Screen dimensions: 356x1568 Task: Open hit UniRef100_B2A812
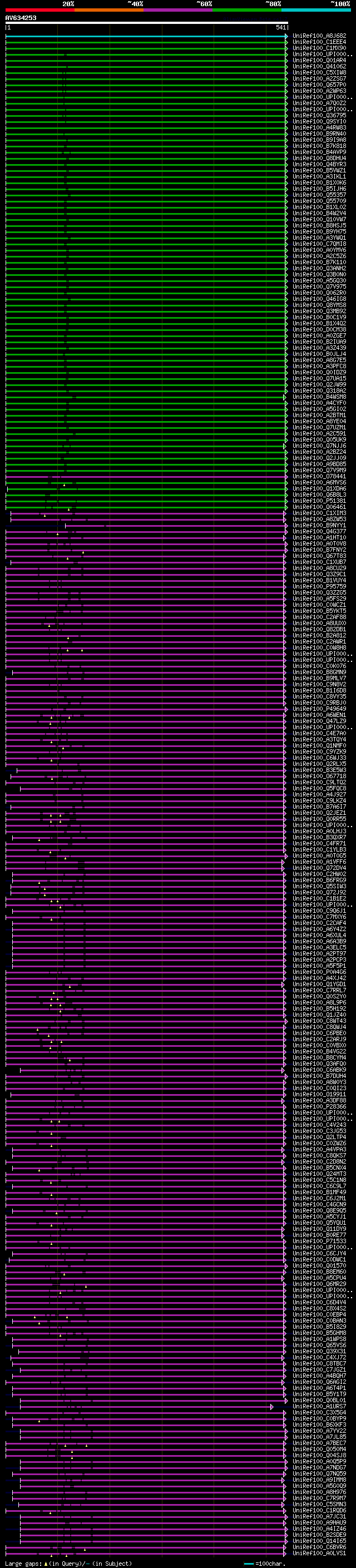[319, 635]
